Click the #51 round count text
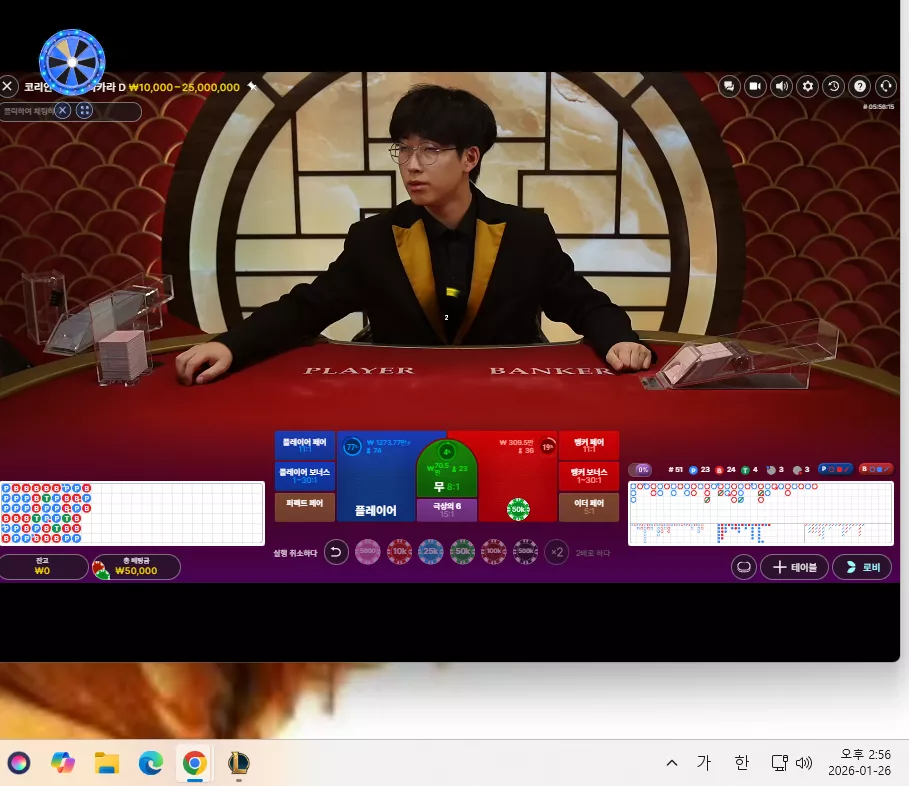The width and height of the screenshot is (909, 786). (x=675, y=470)
